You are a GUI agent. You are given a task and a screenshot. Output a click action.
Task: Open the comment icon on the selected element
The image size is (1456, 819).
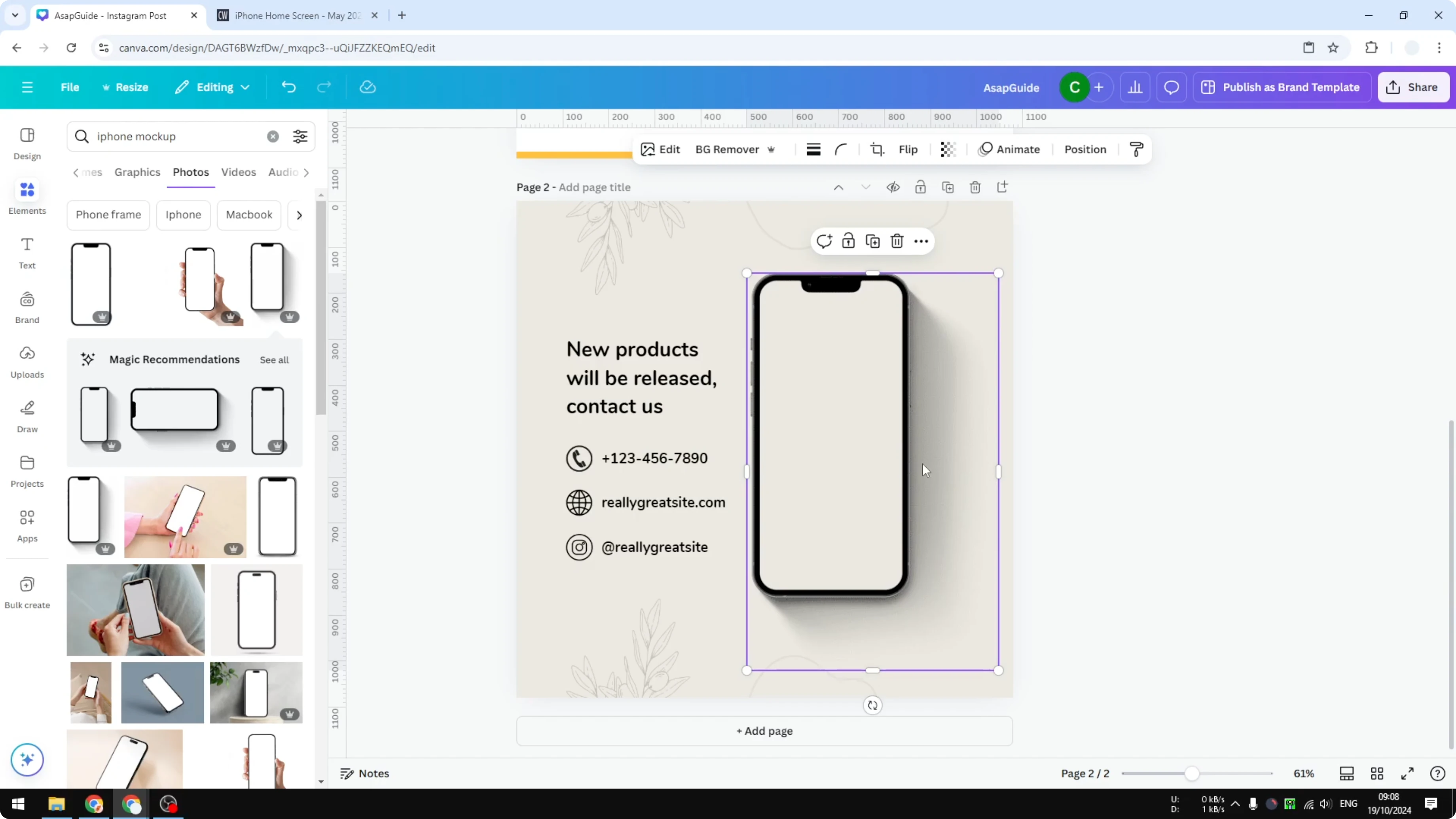click(x=824, y=241)
